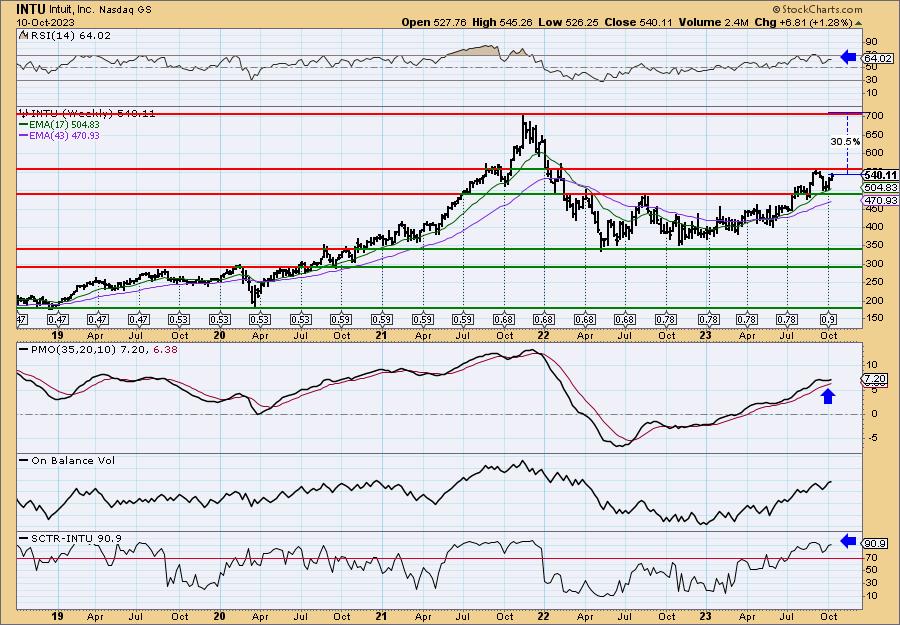The width and height of the screenshot is (900, 625).
Task: Click the -5 label on PMO axis
Action: tap(871, 438)
